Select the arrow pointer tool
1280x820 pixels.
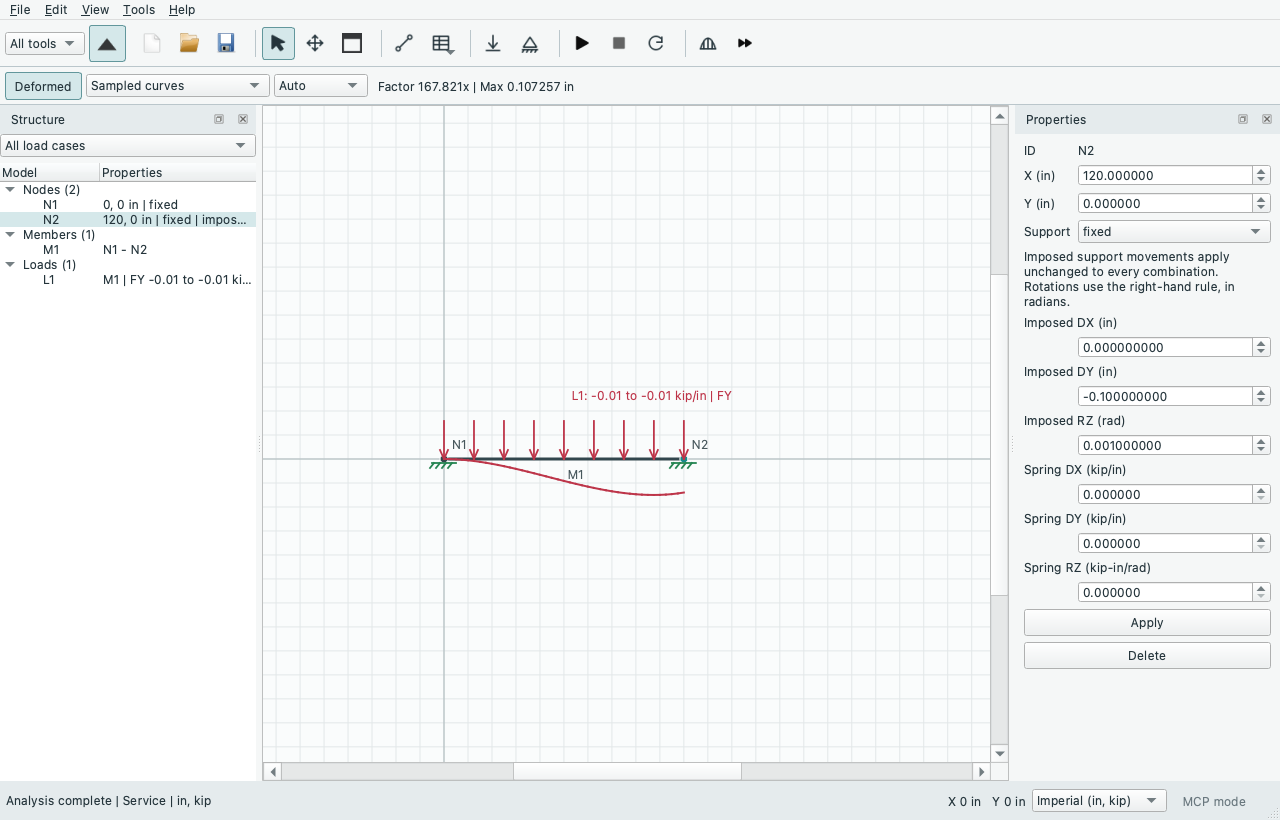[278, 43]
